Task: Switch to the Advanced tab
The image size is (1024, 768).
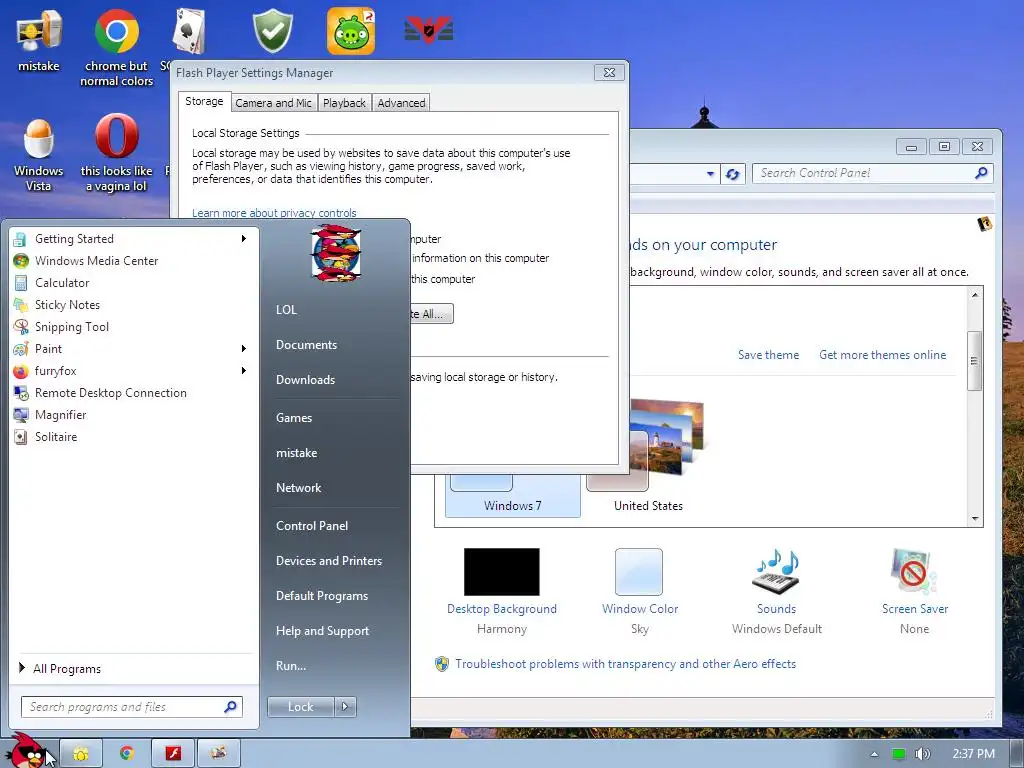Action: pyautogui.click(x=401, y=103)
